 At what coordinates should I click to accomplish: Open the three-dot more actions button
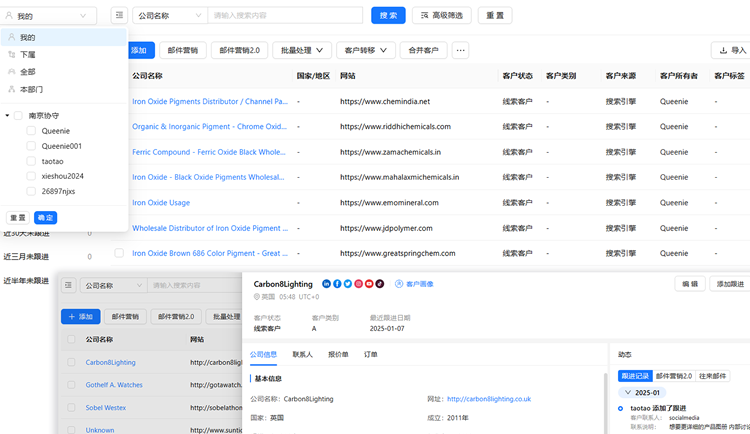tap(460, 50)
